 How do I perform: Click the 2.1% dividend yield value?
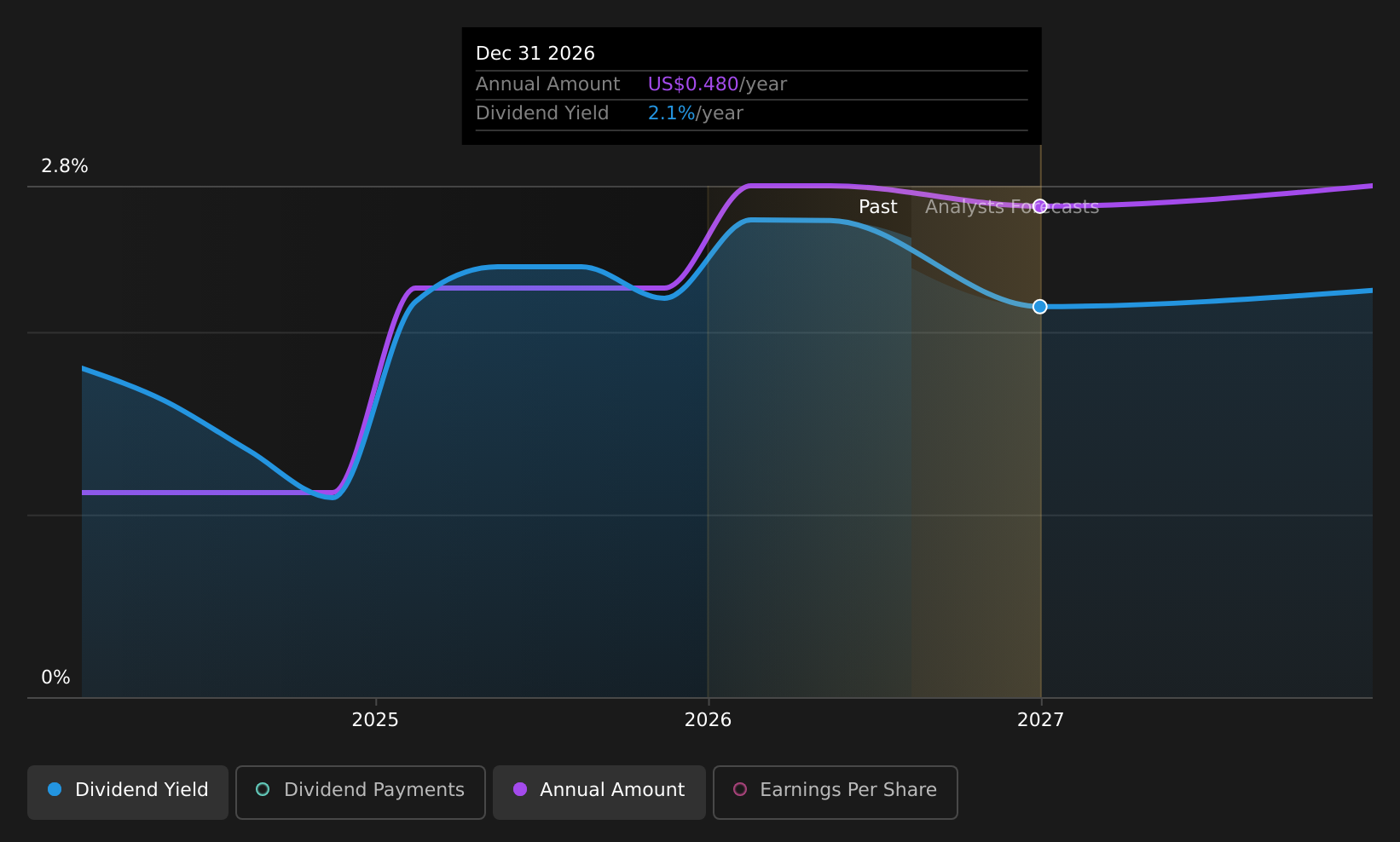[x=671, y=113]
